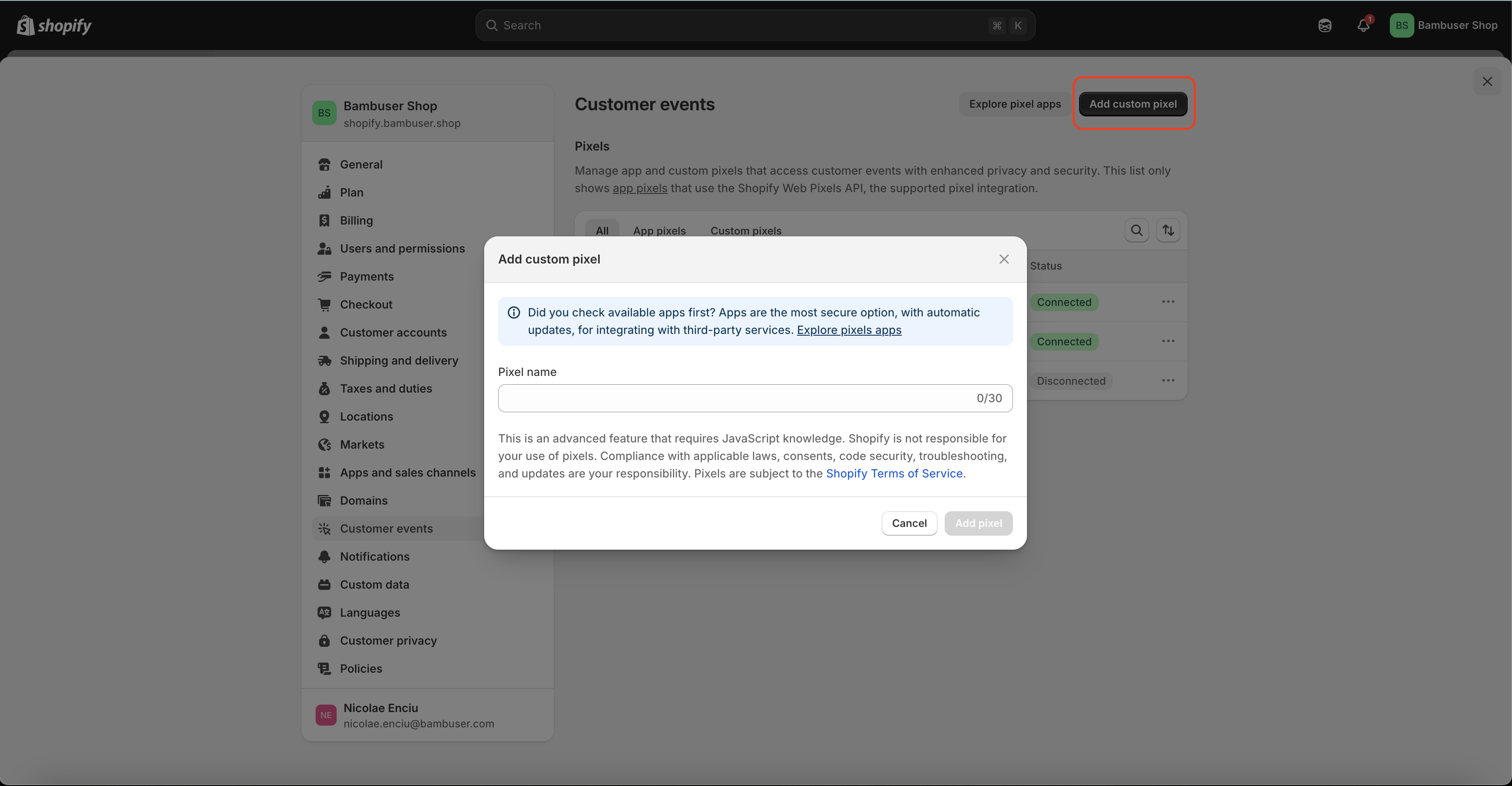Open the Shopify Terms of Service link
Image resolution: width=1512 pixels, height=786 pixels.
pos(894,473)
